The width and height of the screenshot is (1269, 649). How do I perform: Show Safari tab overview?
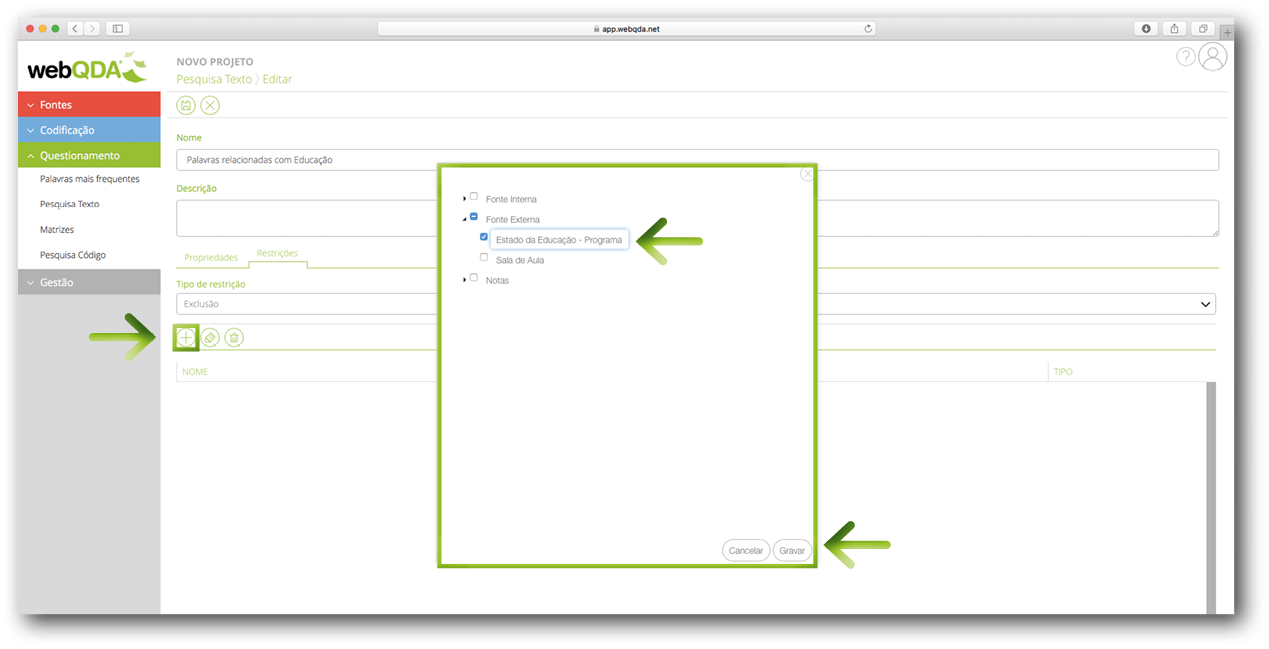pos(1203,29)
